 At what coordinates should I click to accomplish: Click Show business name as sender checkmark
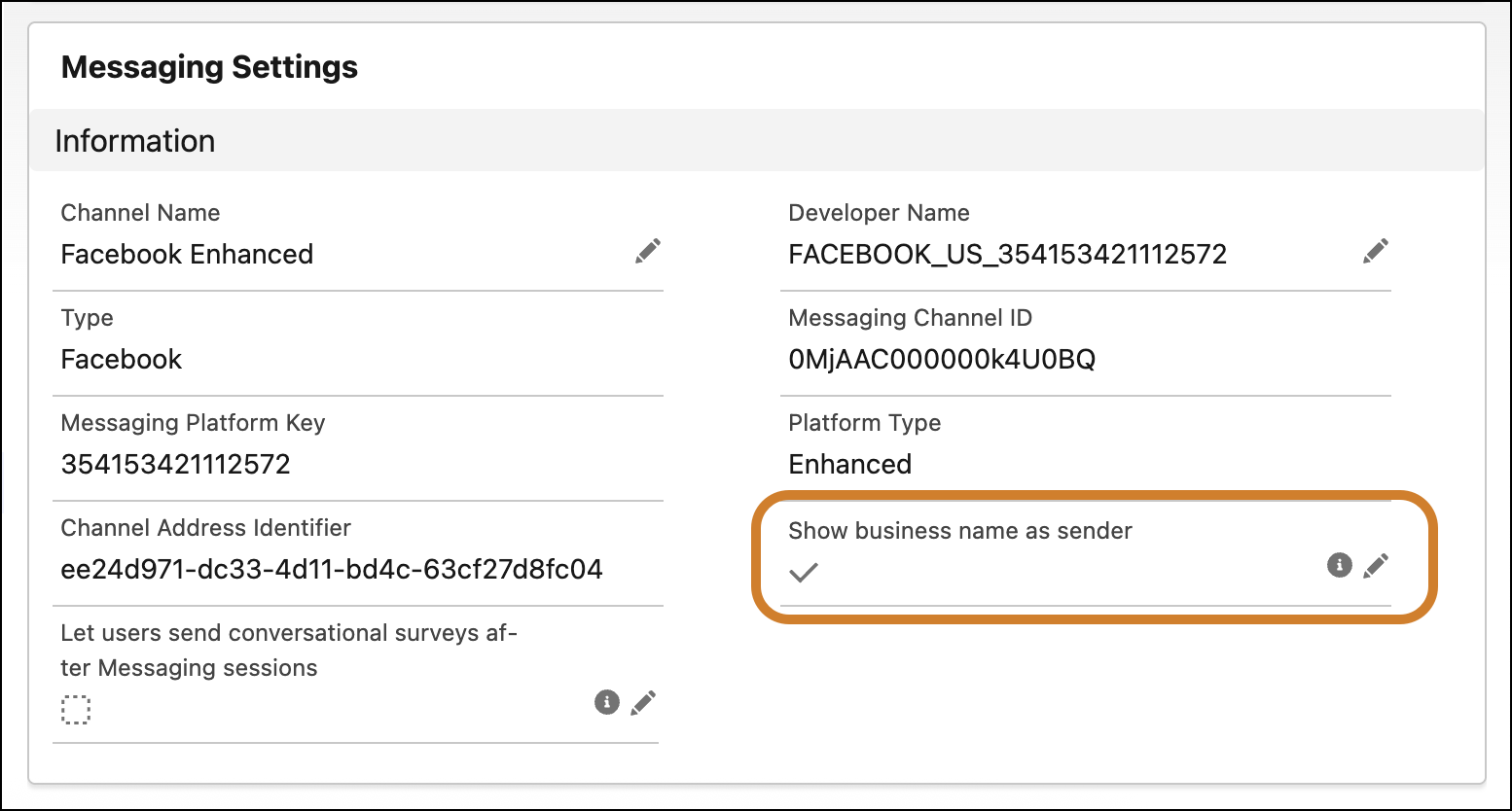(x=804, y=573)
